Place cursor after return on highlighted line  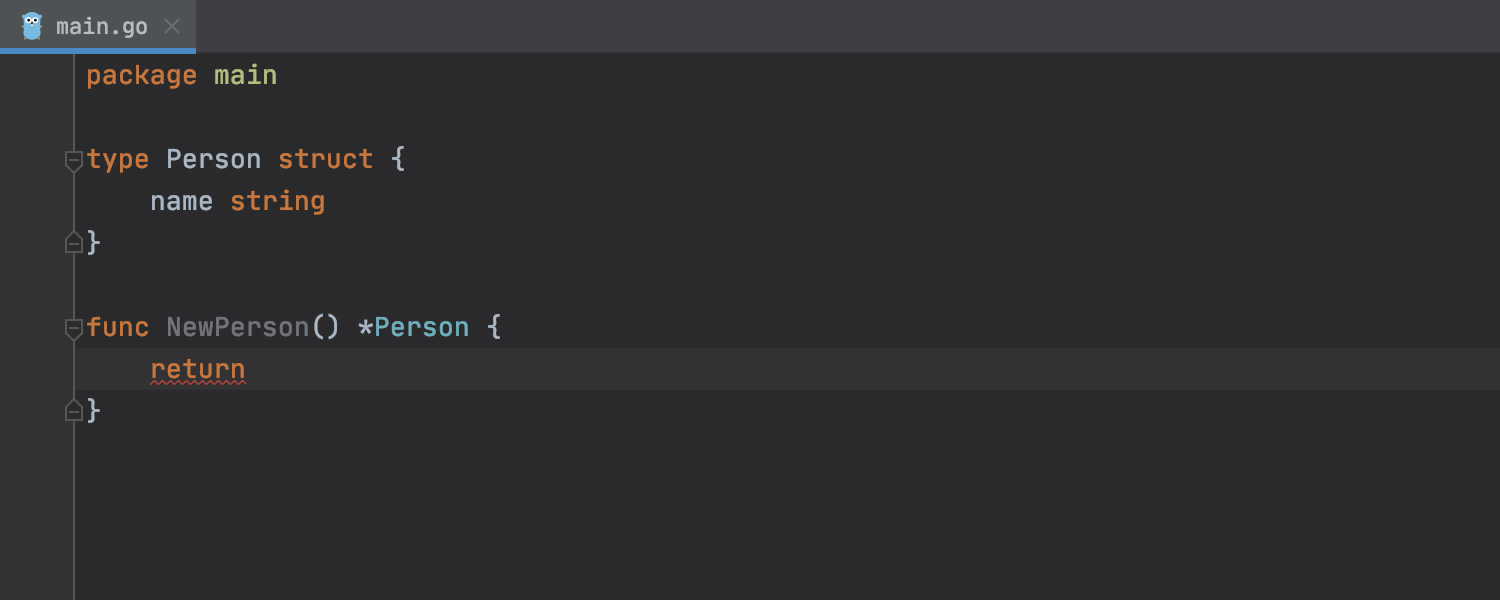pos(248,369)
